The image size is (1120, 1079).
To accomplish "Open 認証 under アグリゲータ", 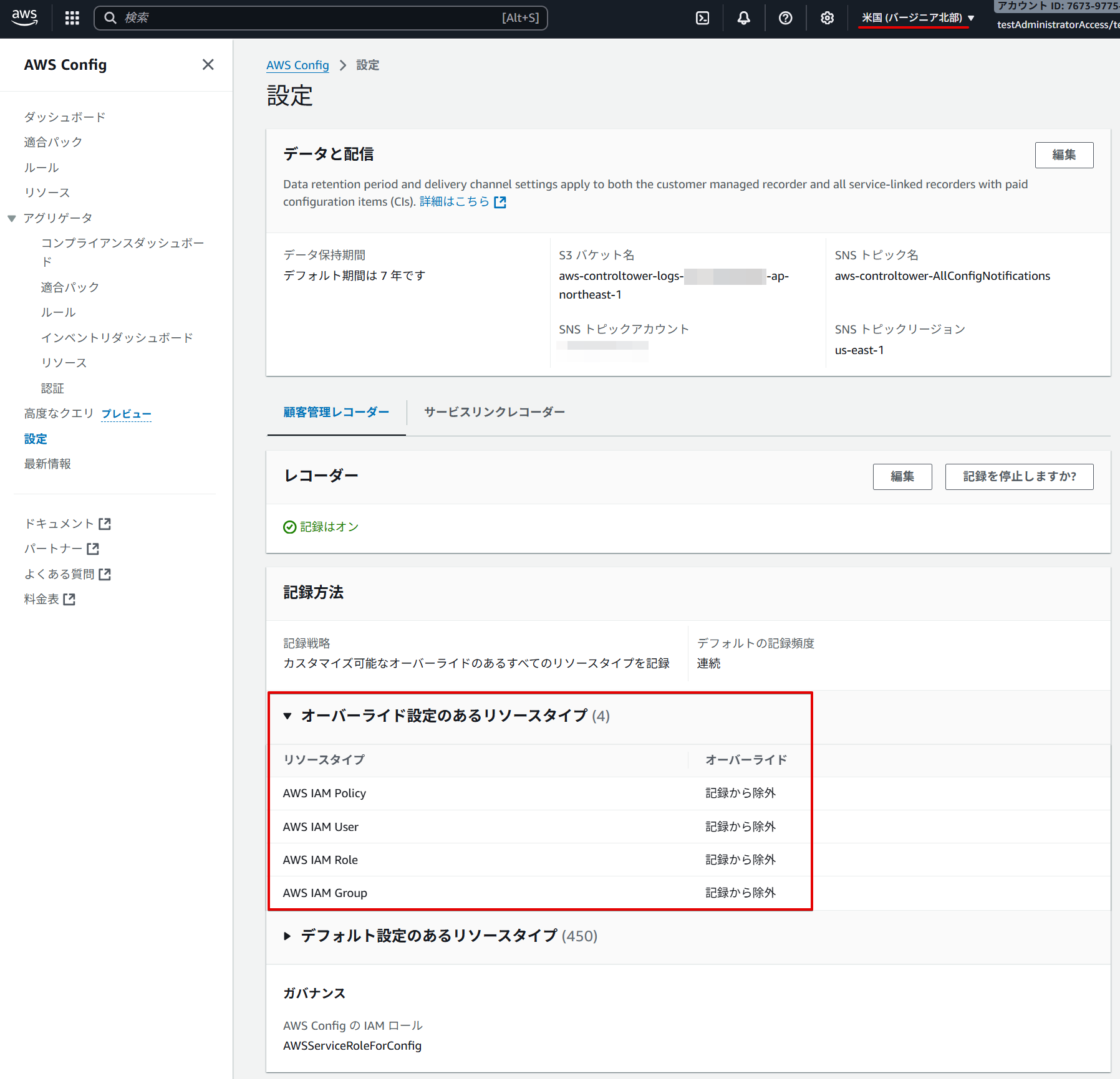I will [x=52, y=388].
